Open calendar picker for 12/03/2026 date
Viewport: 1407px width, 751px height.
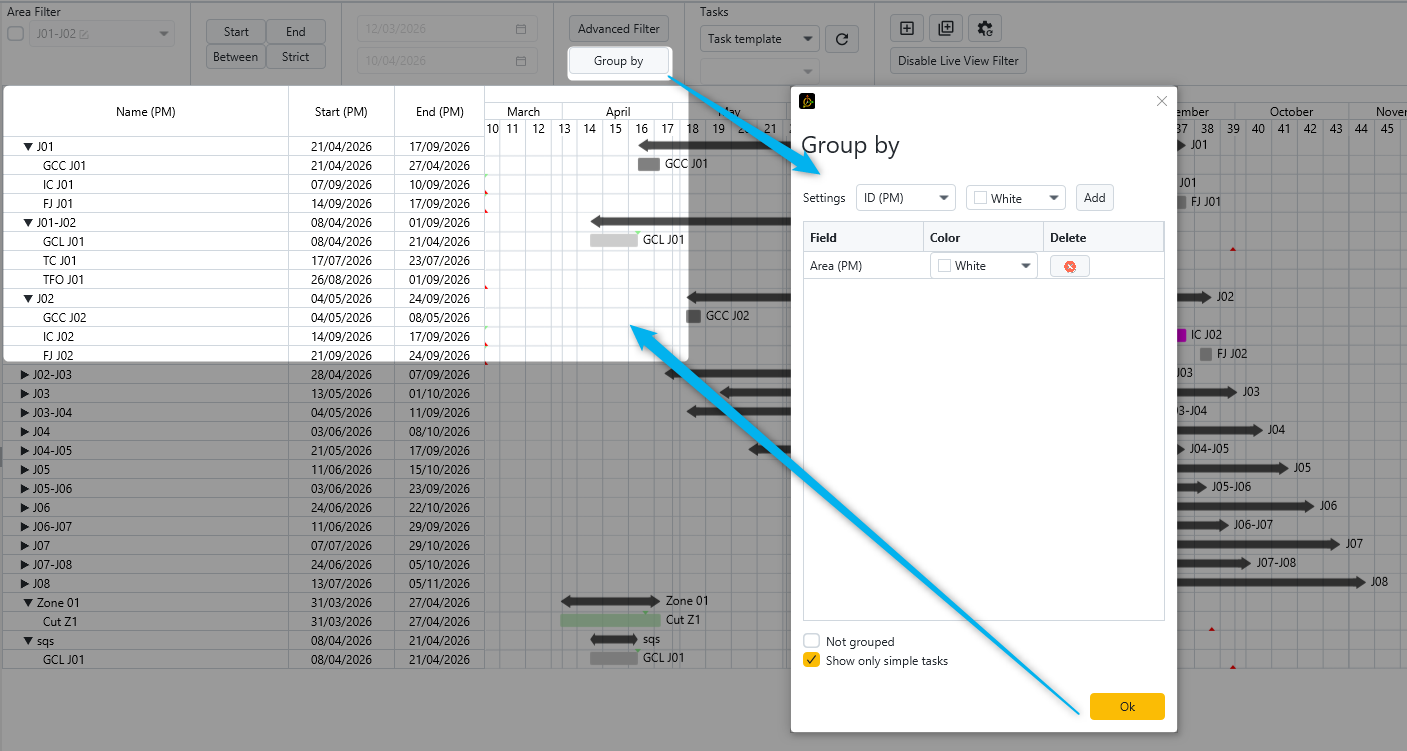pyautogui.click(x=521, y=30)
